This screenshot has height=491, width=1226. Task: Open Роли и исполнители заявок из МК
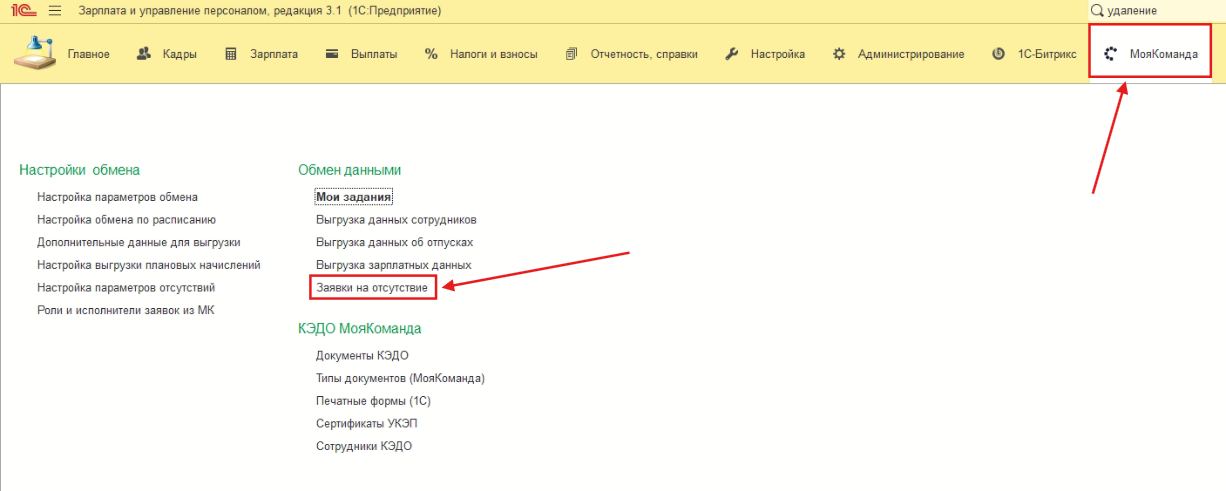click(x=125, y=310)
